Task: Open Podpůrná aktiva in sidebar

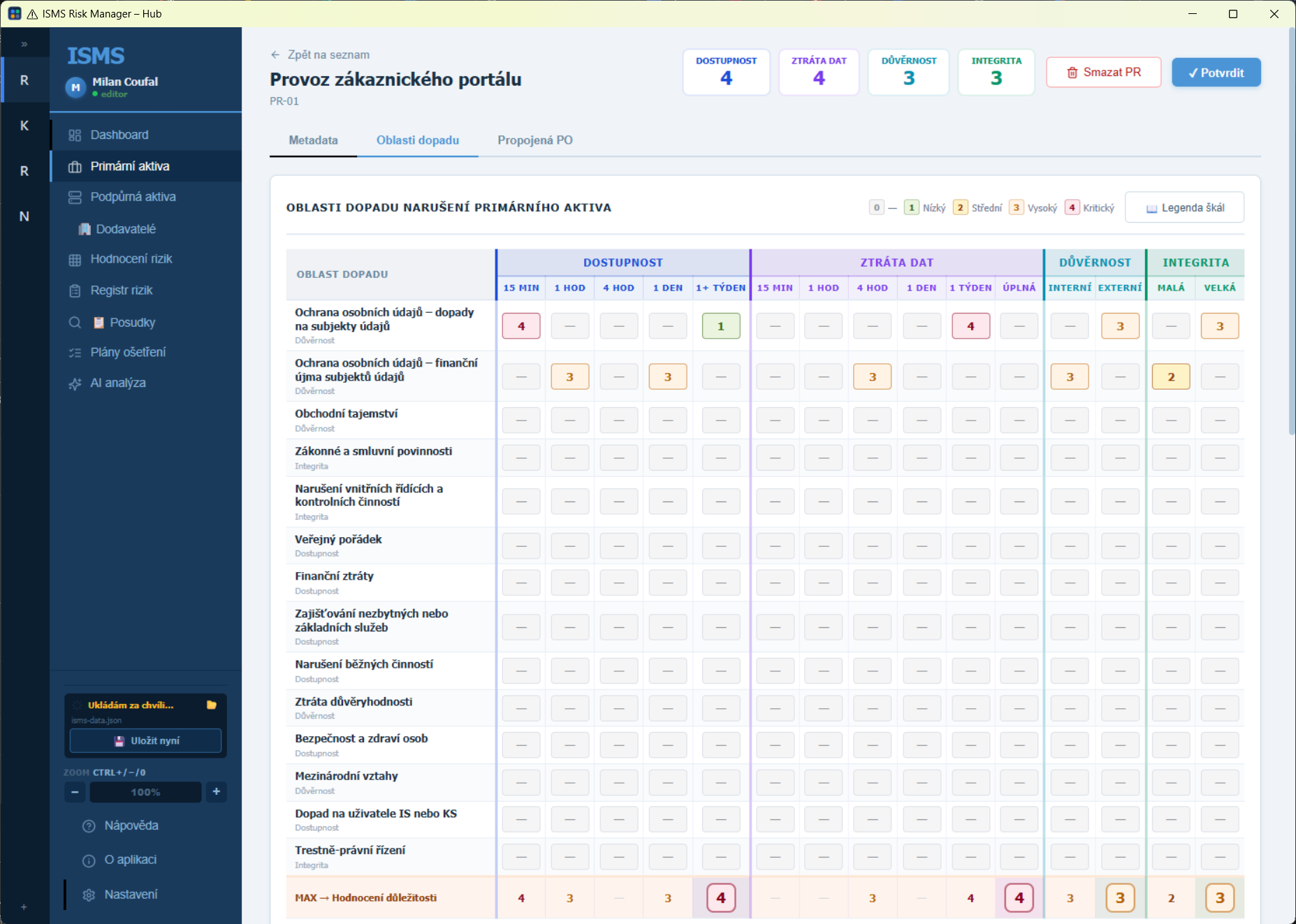Action: [145, 197]
